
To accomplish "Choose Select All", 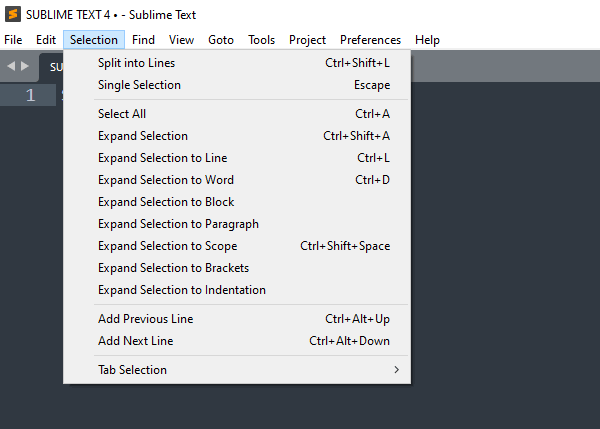I will [237, 114].
